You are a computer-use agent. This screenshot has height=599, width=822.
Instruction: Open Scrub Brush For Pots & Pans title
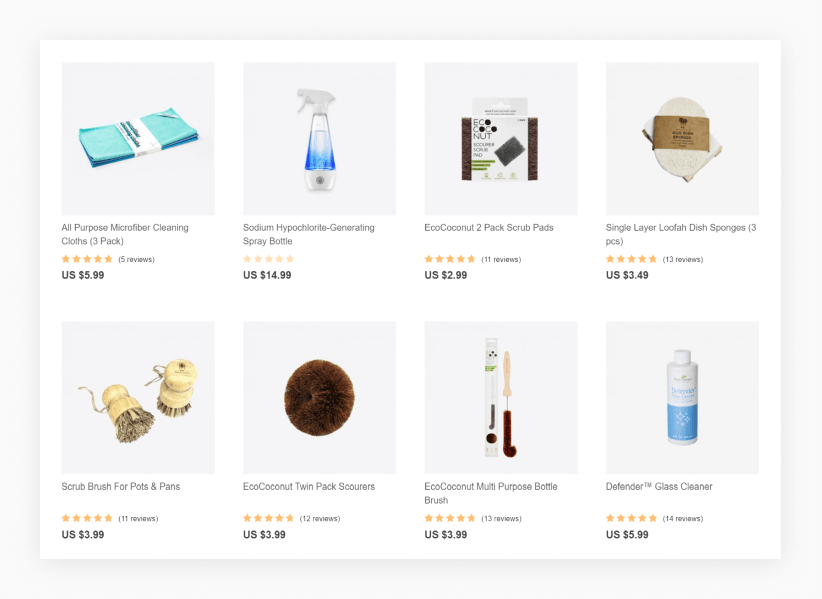[x=121, y=486]
